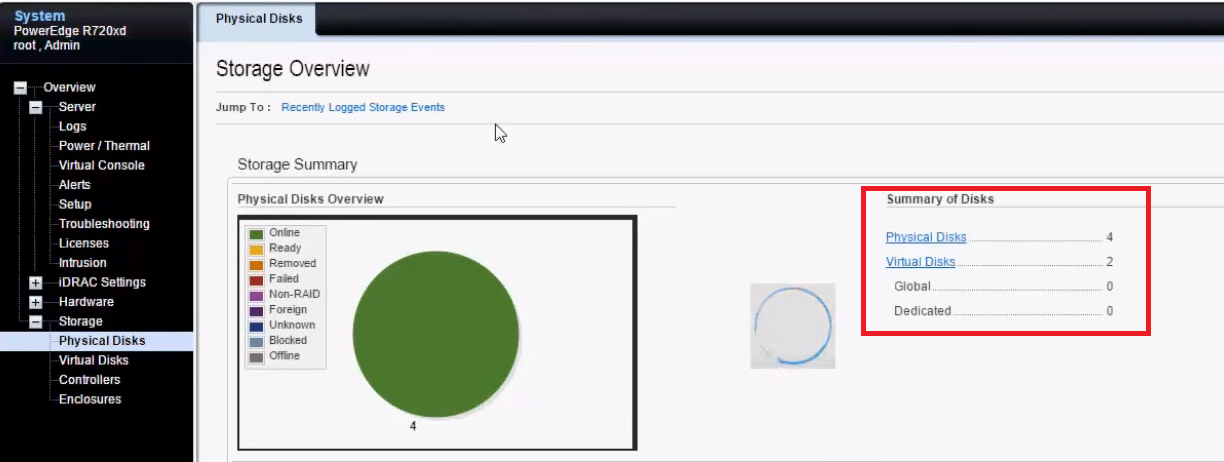Image resolution: width=1224 pixels, height=462 pixels.
Task: Click the purple Foreign legend swatch
Action: (x=256, y=311)
